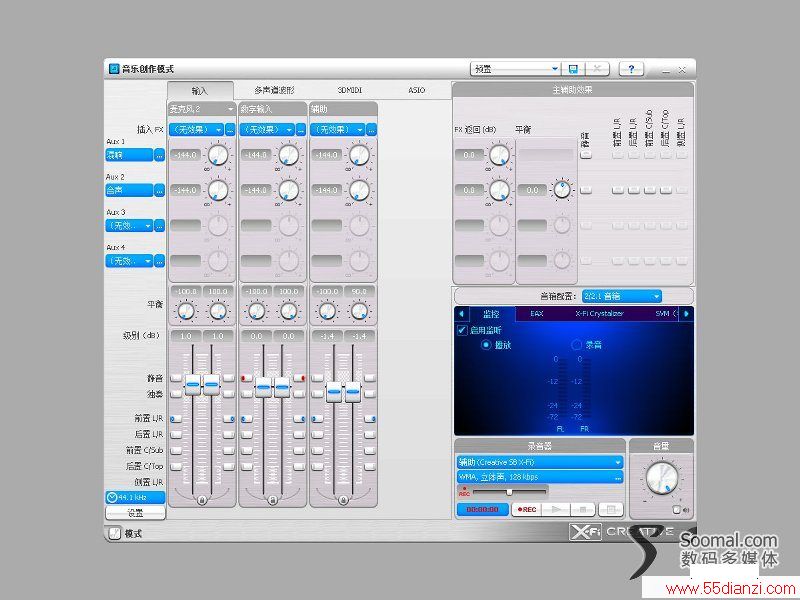The height and width of the screenshot is (600, 800).
Task: Toggle left 静音 mute on 麦克风 2
Action: tap(176, 378)
